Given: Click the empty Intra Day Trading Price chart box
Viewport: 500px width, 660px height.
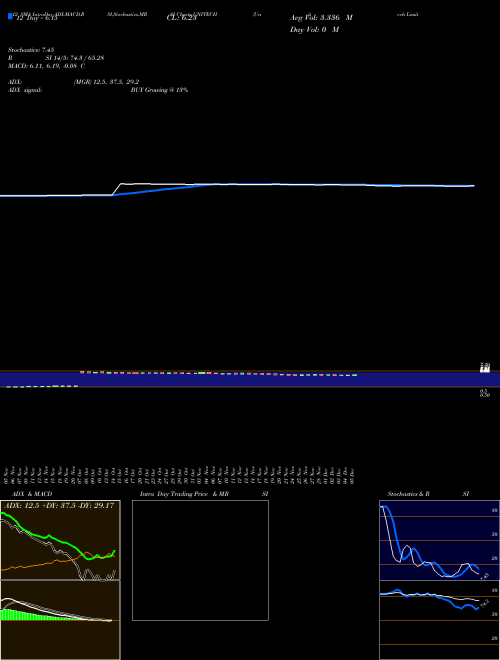Looking at the screenshot, I should [200, 560].
